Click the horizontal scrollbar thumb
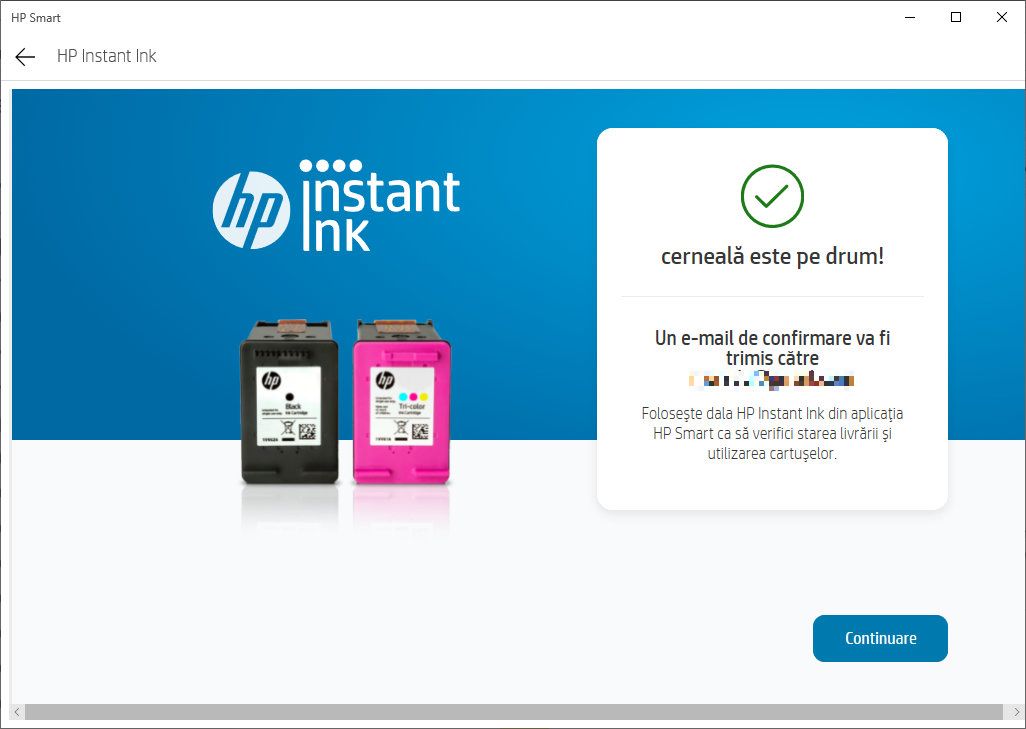This screenshot has width=1026, height=729. [x=514, y=711]
